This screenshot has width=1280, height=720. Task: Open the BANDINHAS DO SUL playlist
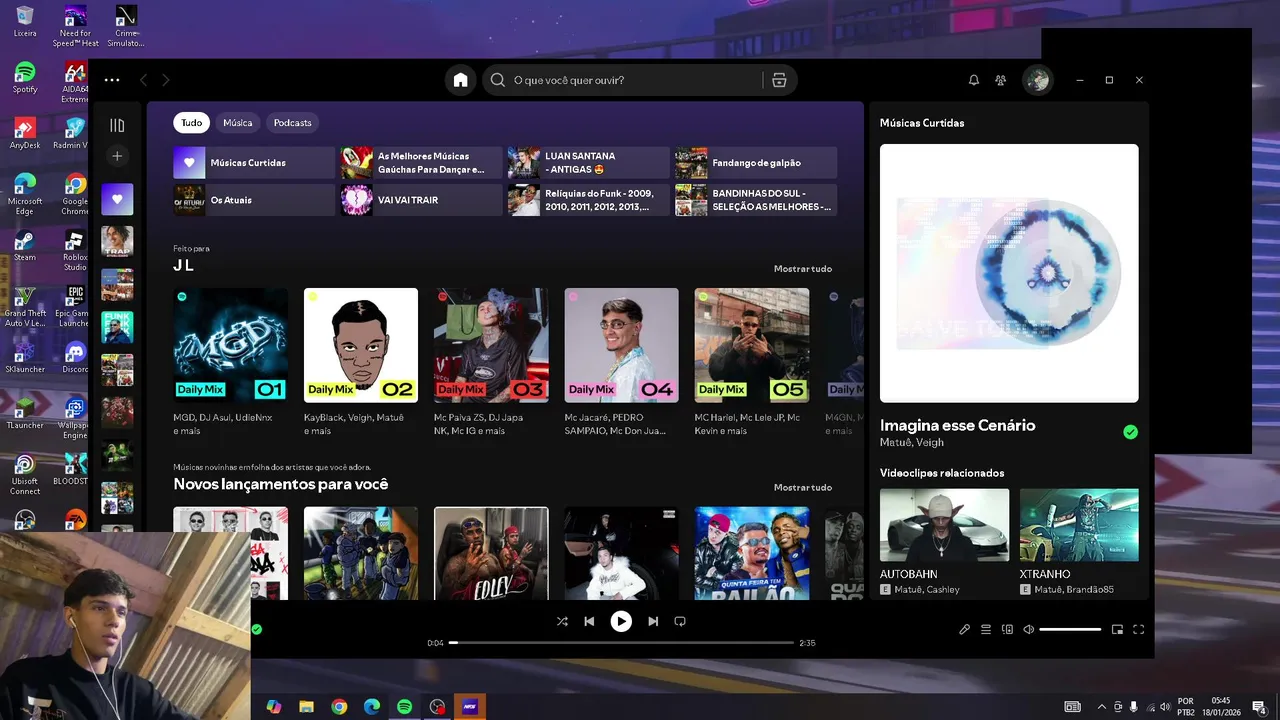coord(756,200)
